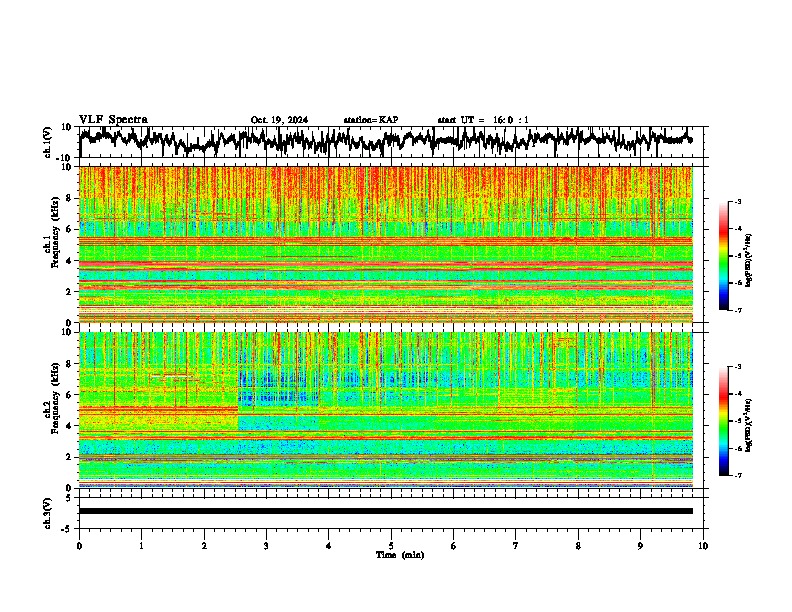Image resolution: width=792 pixels, height=612 pixels.
Task: Click the 'VLF Spectra' title text
Action: [113, 120]
